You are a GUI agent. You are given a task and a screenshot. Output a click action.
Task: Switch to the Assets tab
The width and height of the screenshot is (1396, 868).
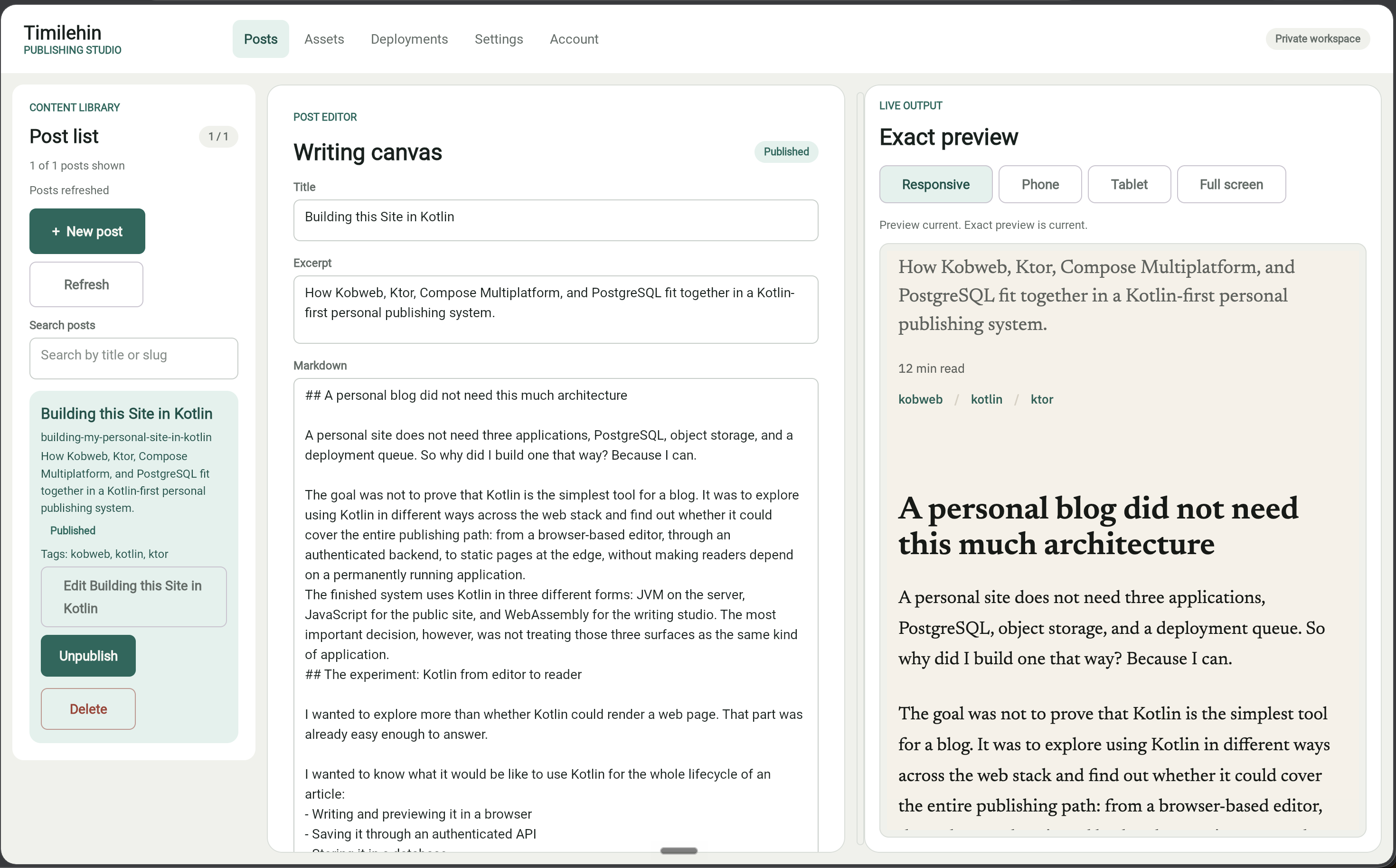click(x=324, y=39)
